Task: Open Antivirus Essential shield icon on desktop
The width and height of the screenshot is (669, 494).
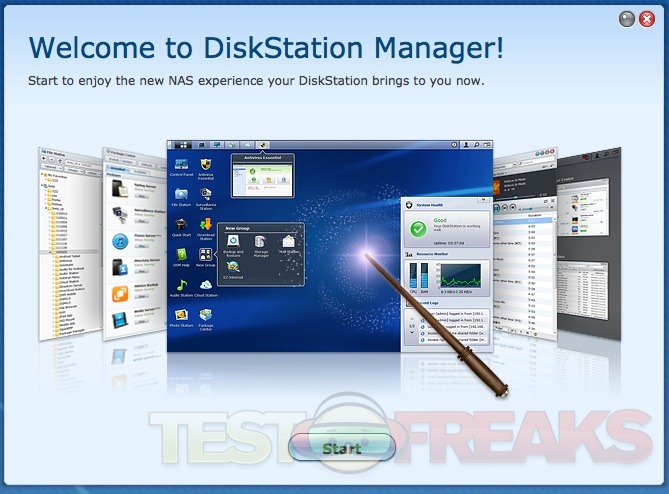Action: [205, 163]
